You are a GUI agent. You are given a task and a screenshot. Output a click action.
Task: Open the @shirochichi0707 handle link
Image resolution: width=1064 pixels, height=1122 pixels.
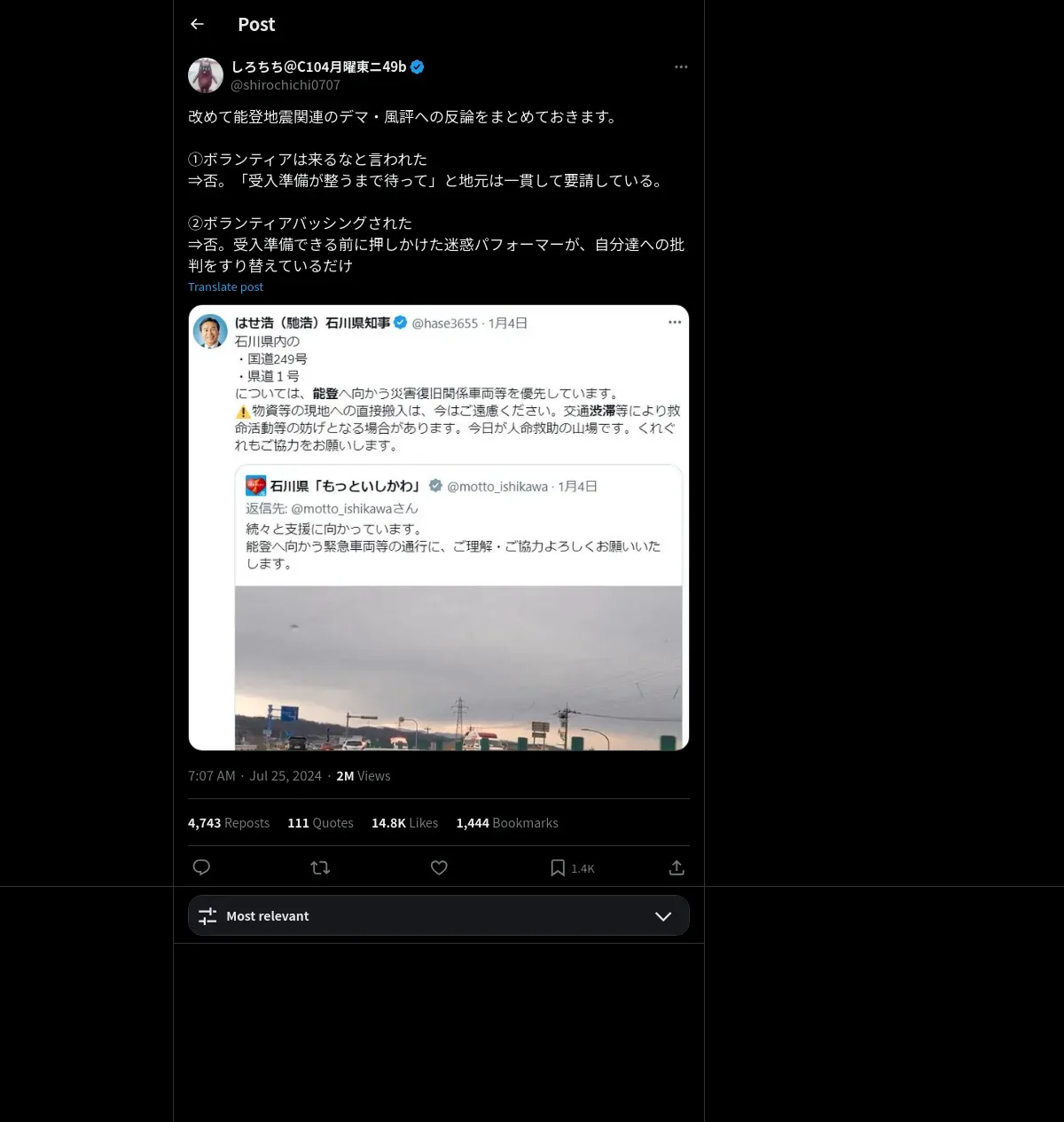pyautogui.click(x=286, y=85)
